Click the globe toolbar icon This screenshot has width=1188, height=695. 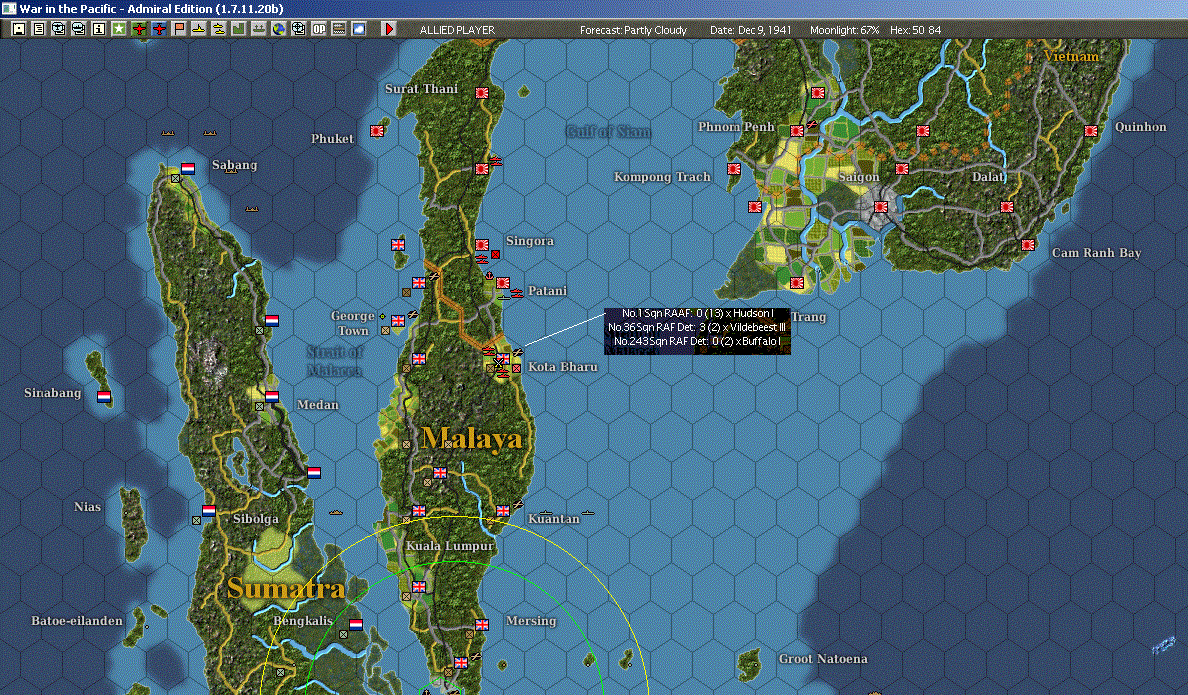point(279,29)
